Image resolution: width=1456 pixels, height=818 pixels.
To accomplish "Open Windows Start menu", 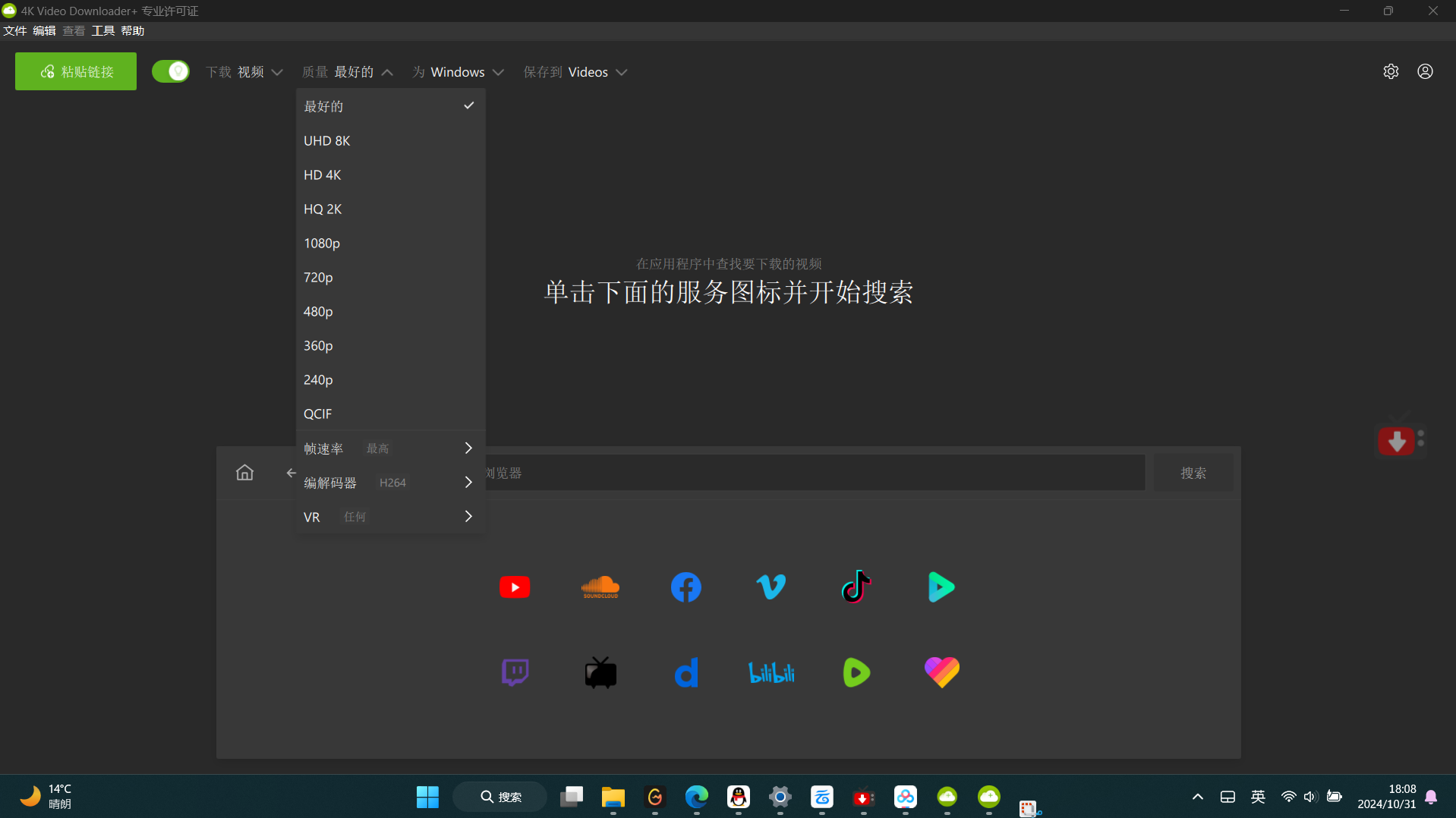I will click(x=427, y=797).
